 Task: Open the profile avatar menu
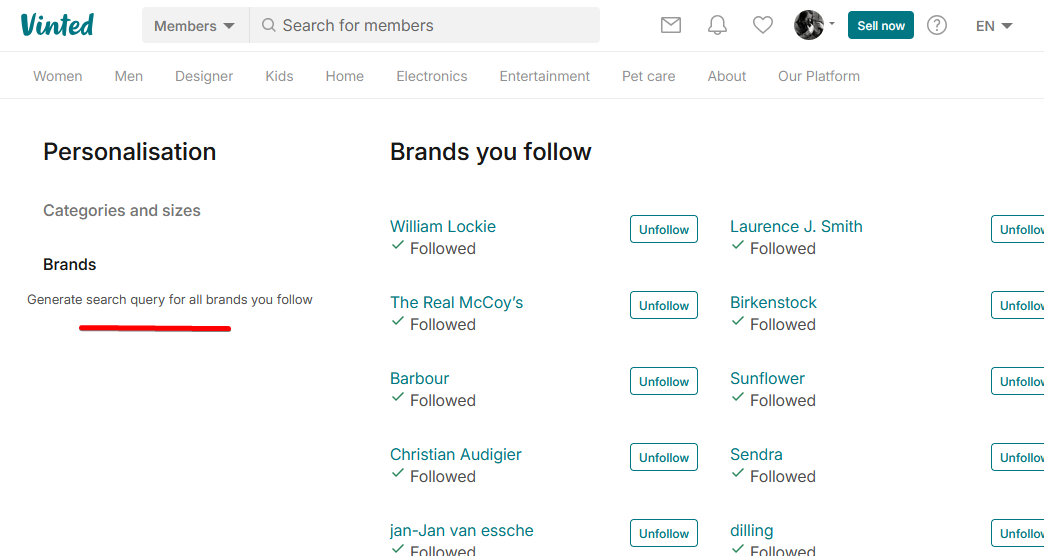810,25
